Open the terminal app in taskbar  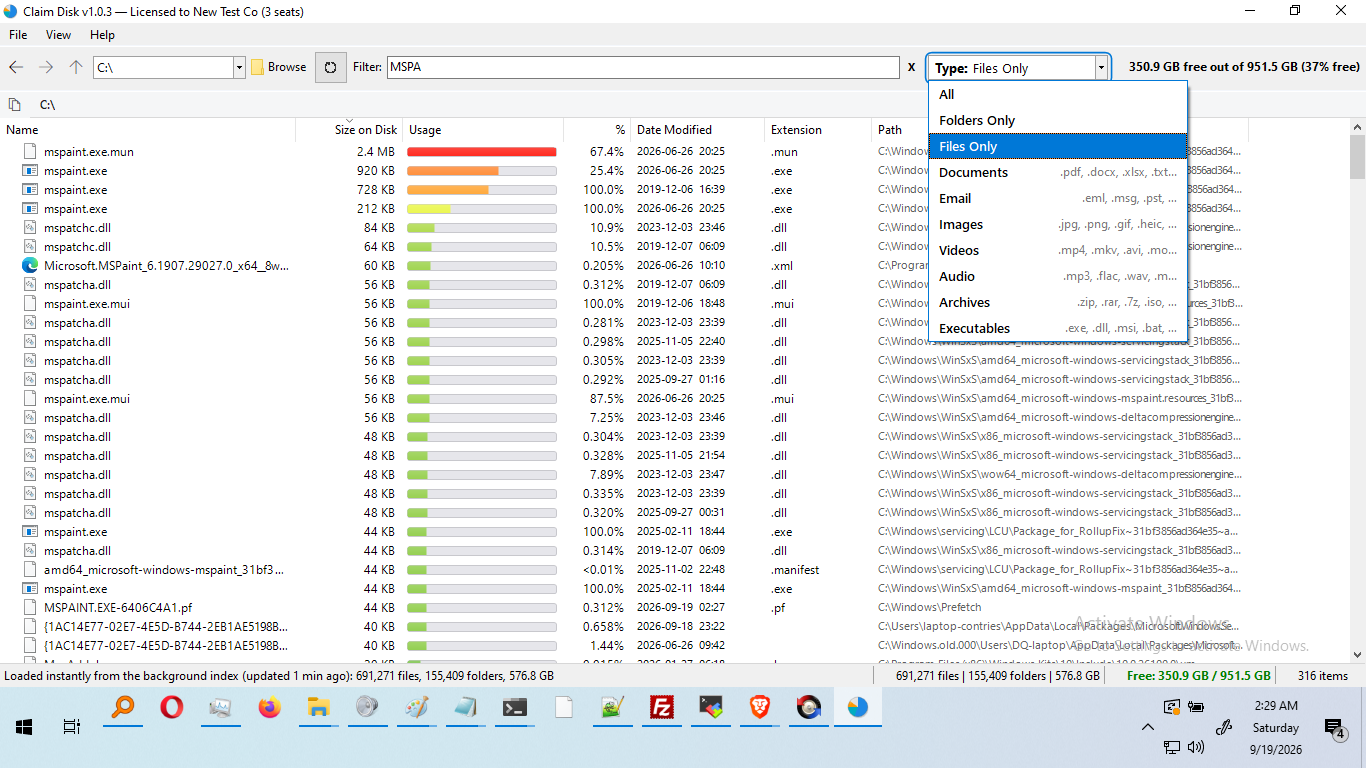tap(514, 708)
